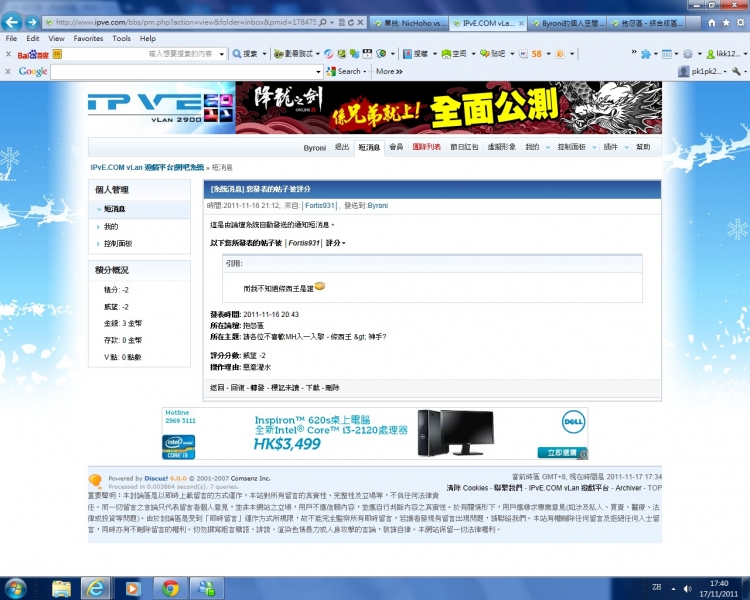
Task: Expand the Google toolbar More chevron
Action: 389,71
